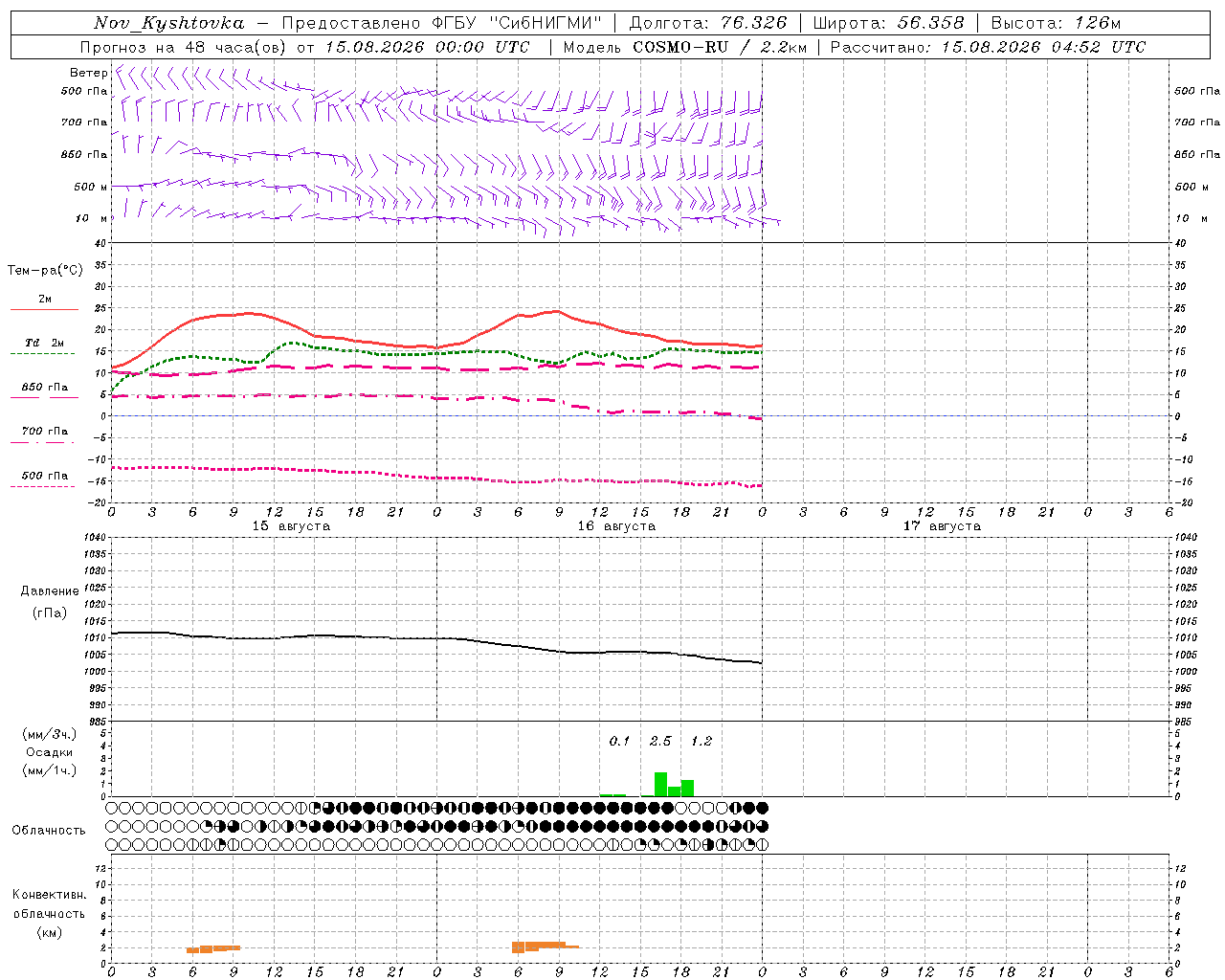Click the 2.5 precipitation amount value
The width and height of the screenshot is (1225, 980).
pyautogui.click(x=660, y=741)
